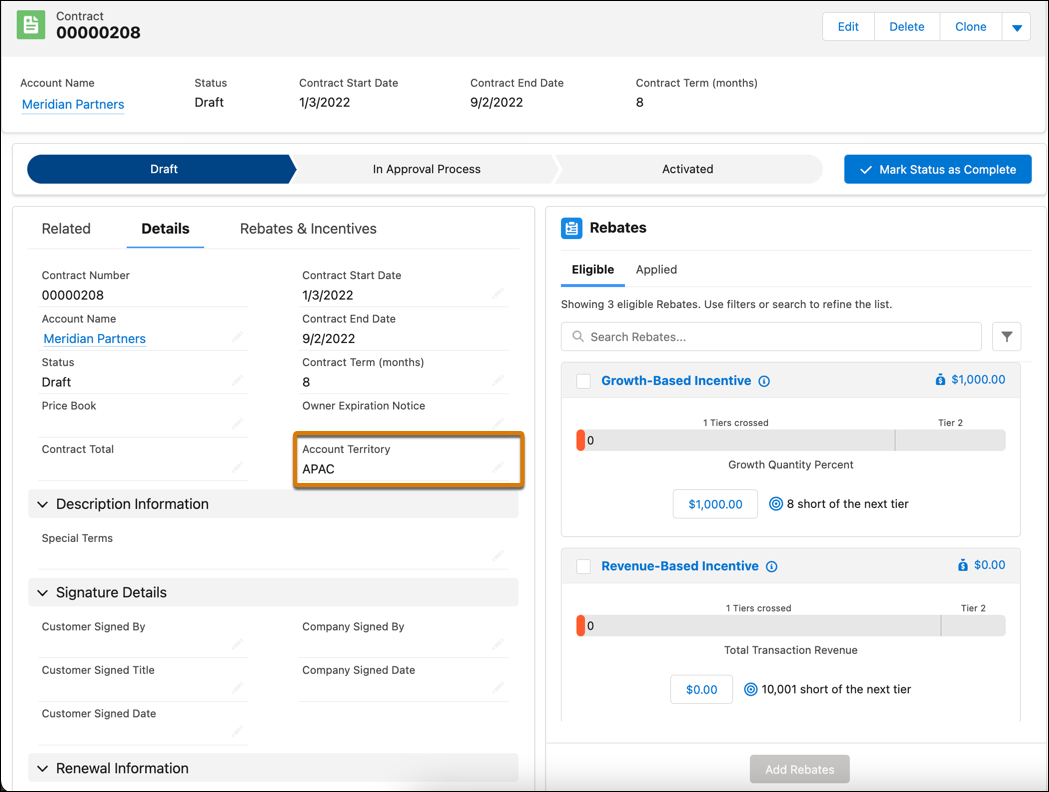This screenshot has width=1049, height=792.
Task: Click the Delete button
Action: (x=906, y=27)
